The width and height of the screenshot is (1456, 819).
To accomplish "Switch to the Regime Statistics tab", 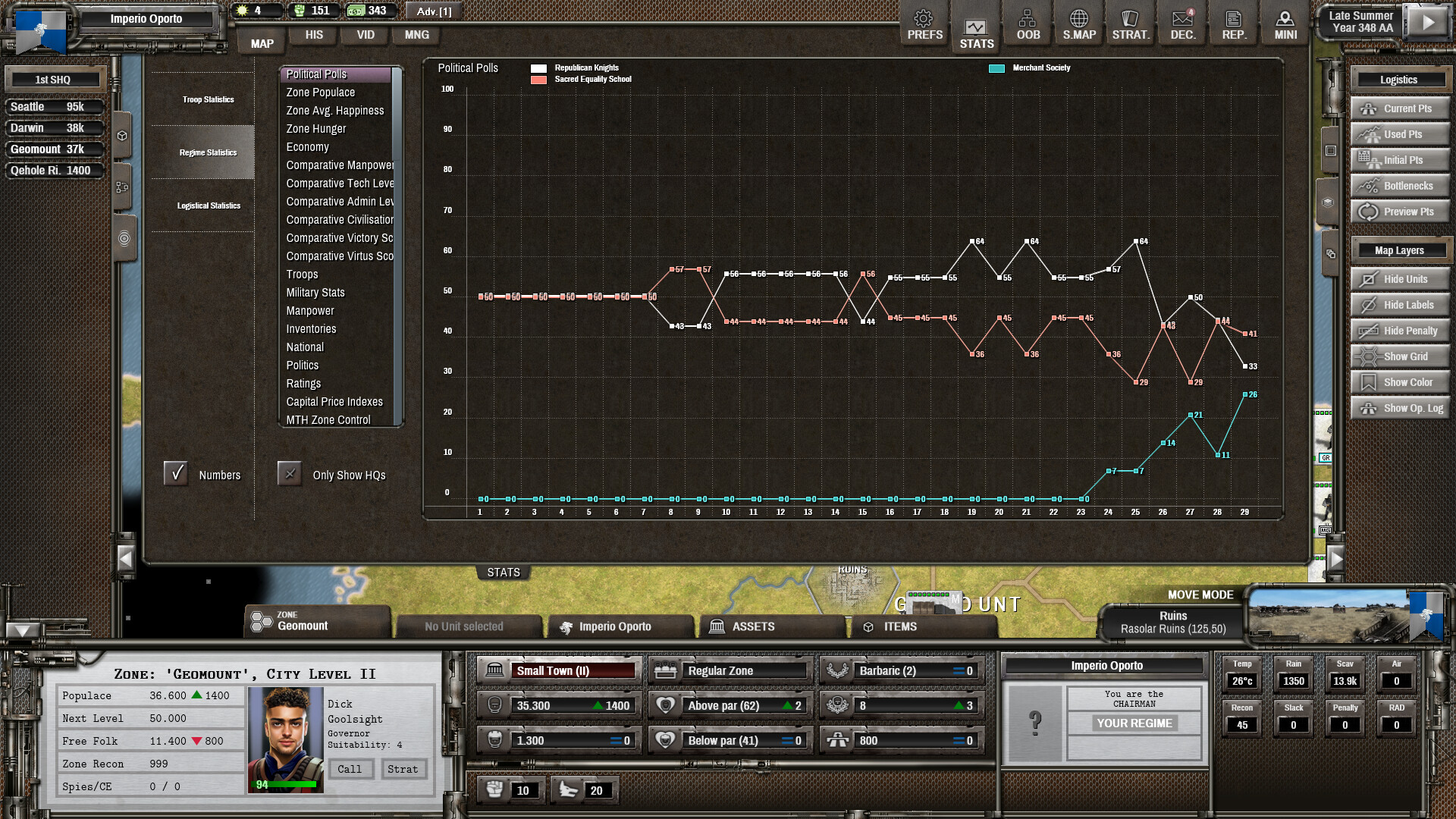I will point(208,152).
